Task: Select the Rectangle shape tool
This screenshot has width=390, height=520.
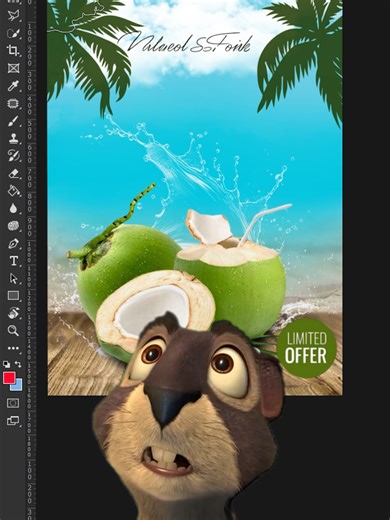Action: pos(13,295)
